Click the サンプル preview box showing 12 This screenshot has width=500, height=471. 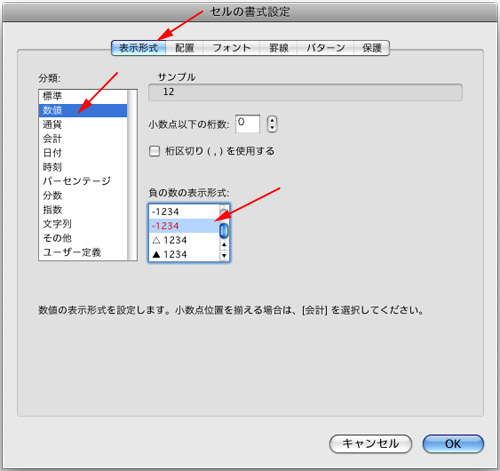305,92
